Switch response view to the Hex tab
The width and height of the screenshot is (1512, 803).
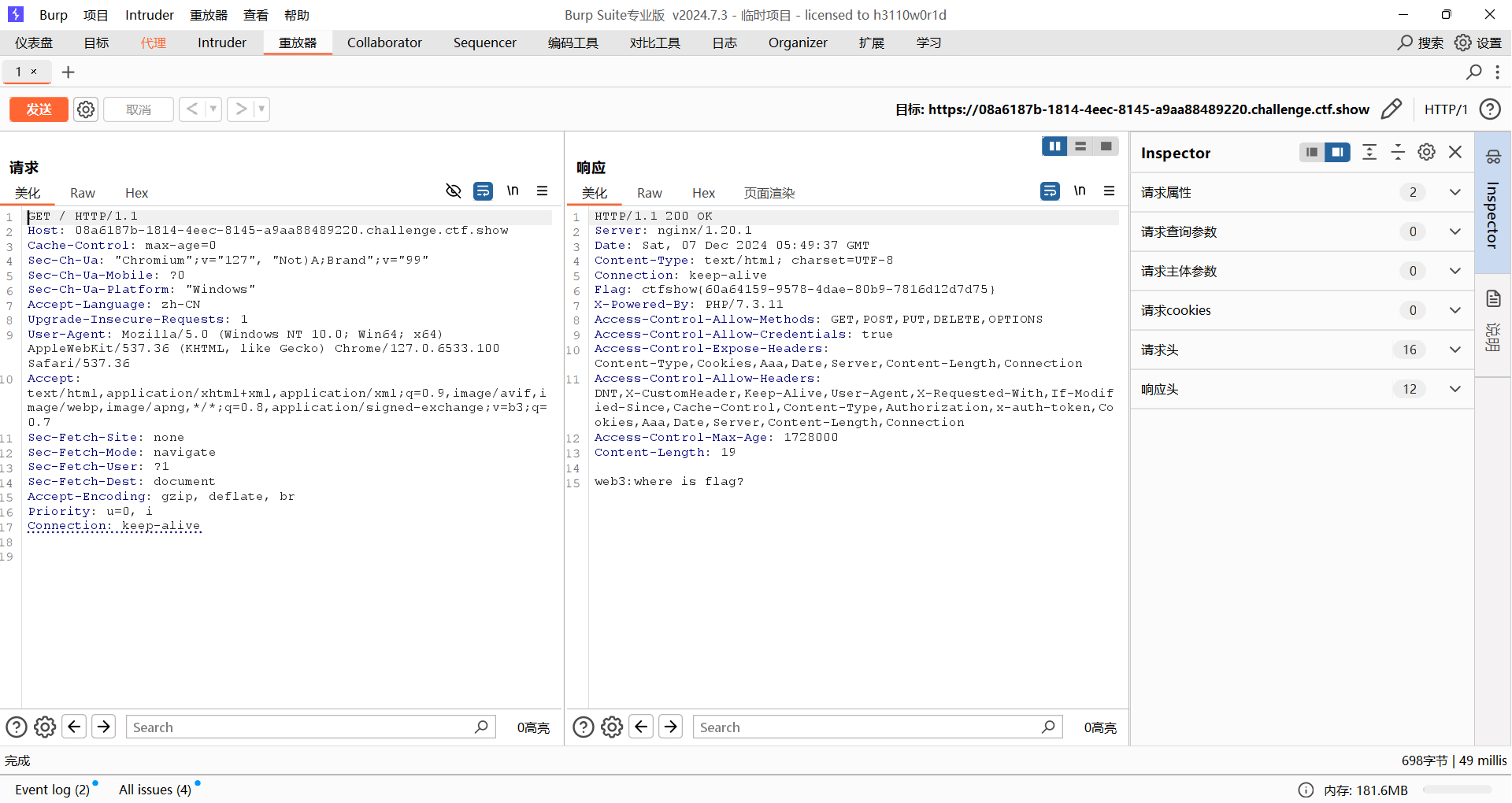click(x=703, y=193)
